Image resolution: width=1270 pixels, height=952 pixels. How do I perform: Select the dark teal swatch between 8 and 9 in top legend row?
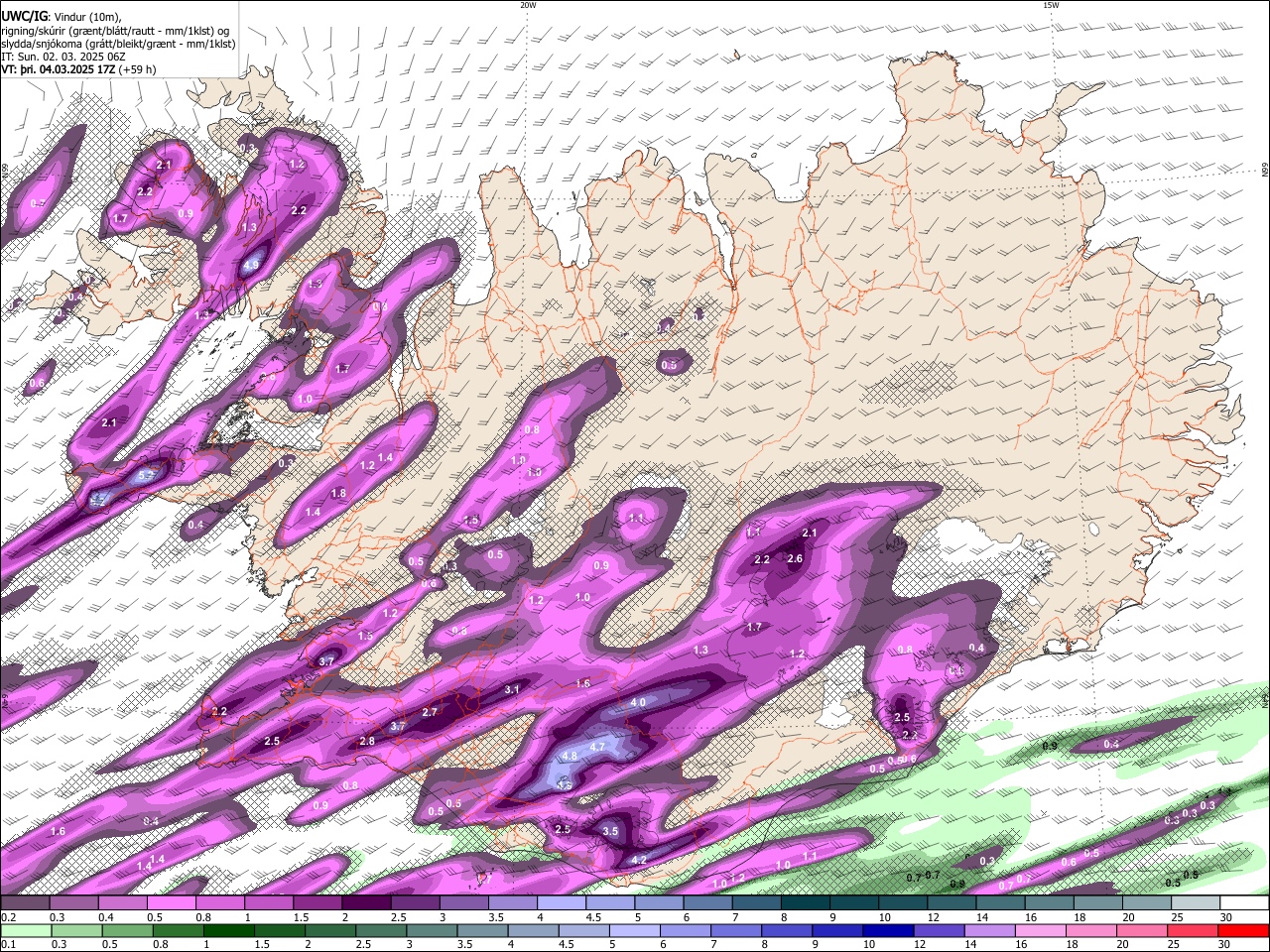point(805,903)
